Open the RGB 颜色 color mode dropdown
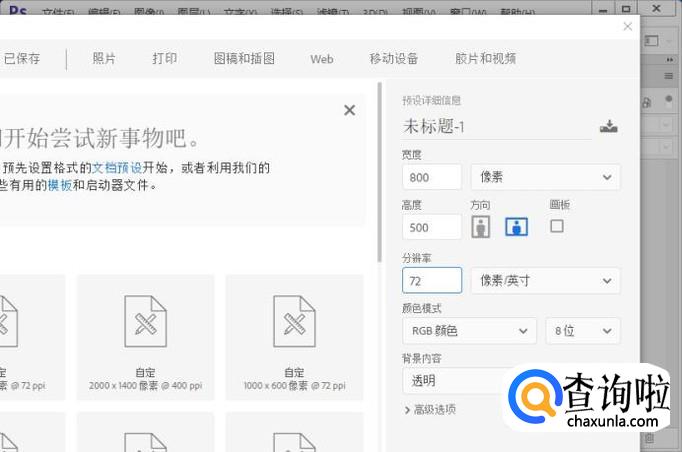682x452 pixels. [x=469, y=331]
